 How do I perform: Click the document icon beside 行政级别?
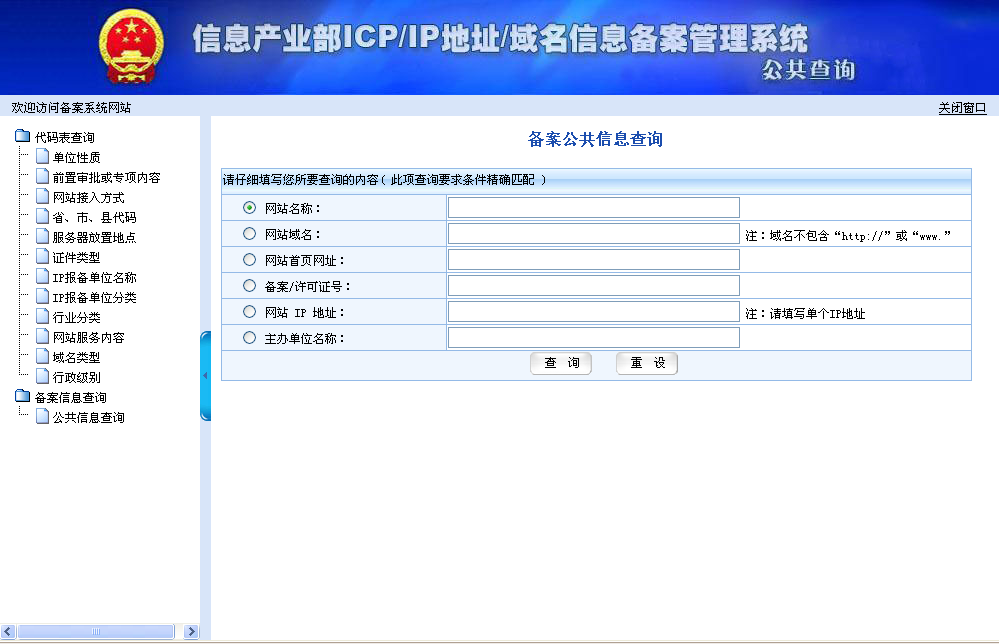pyautogui.click(x=43, y=377)
